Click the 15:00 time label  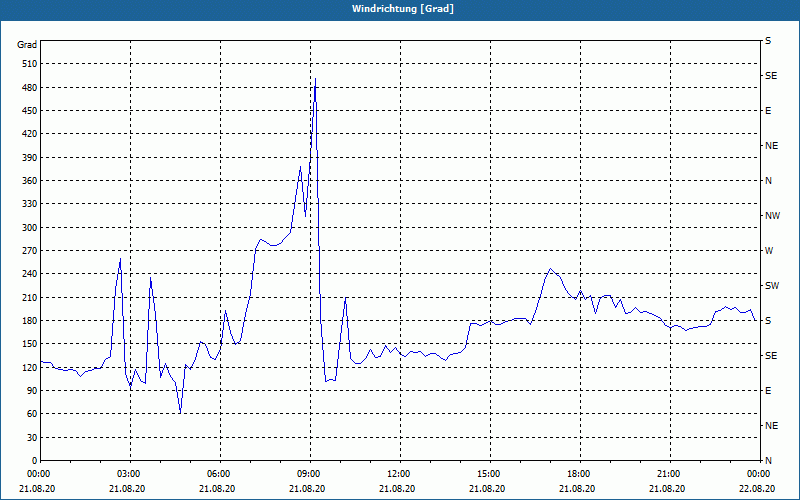click(490, 474)
